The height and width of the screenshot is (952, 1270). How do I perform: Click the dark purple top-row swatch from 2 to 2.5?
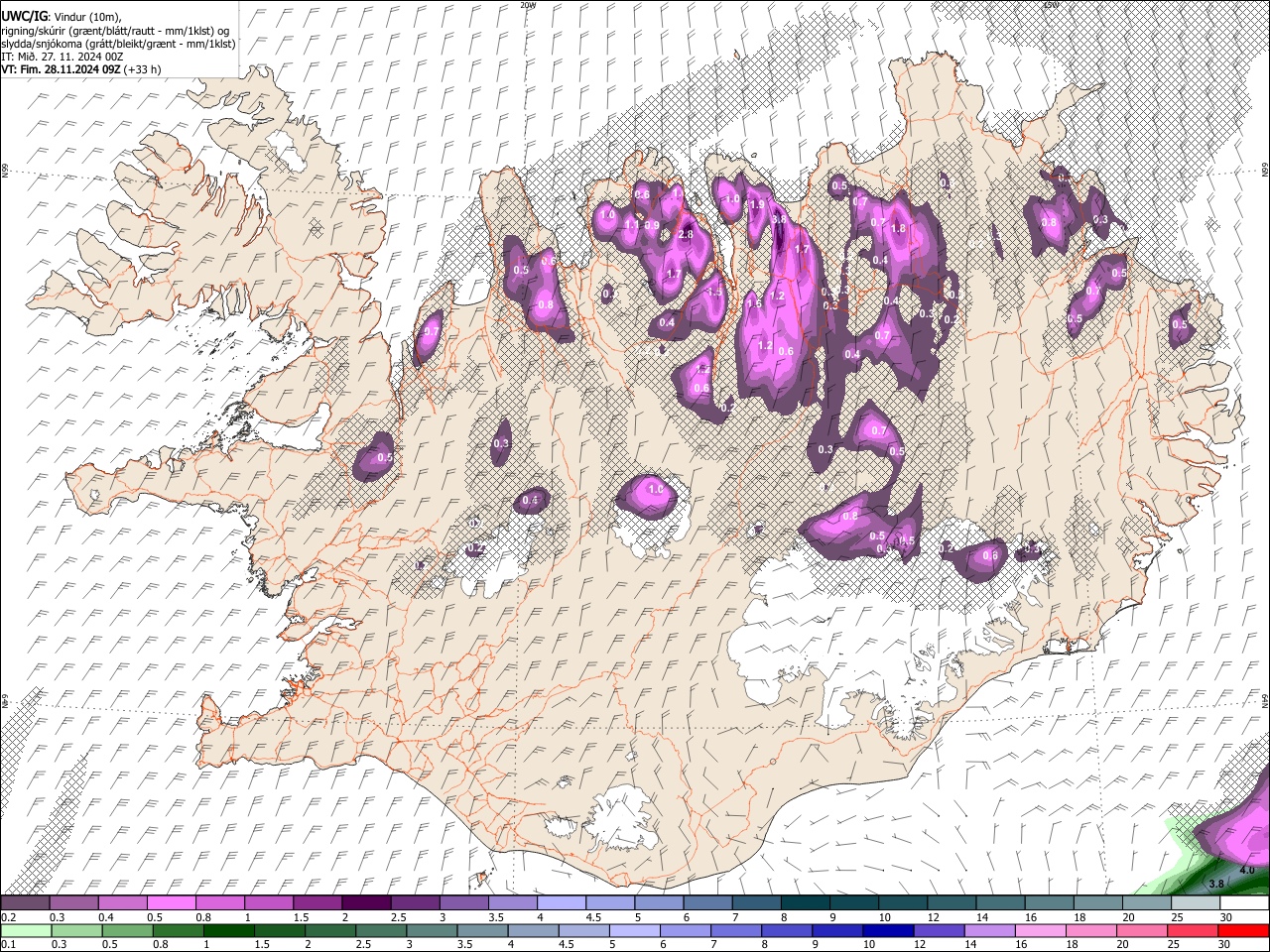click(366, 902)
